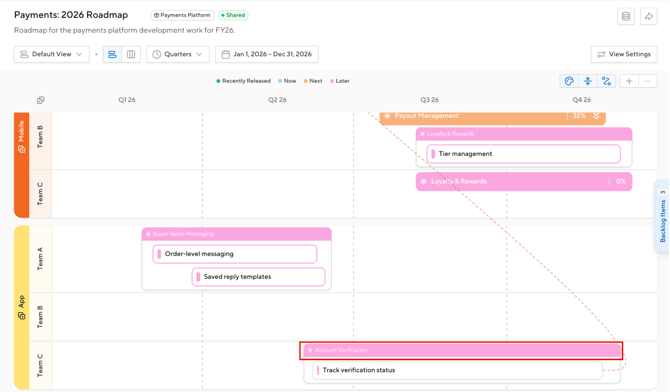Select the Team B label in App

point(40,317)
